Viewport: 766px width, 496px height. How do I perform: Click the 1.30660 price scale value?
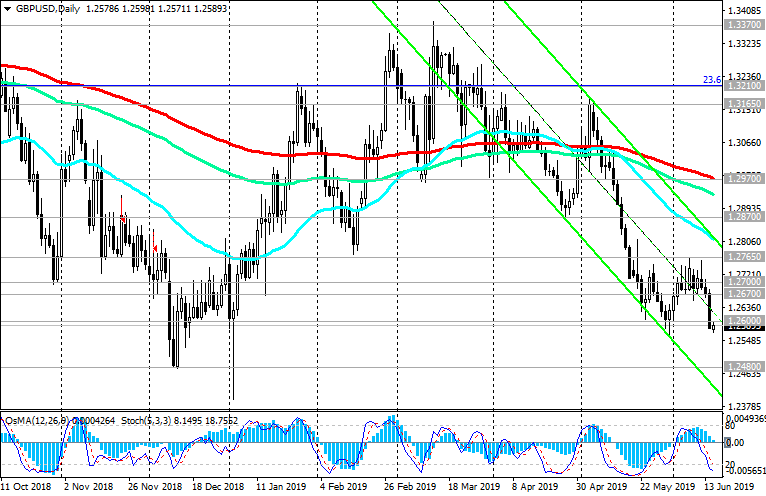click(745, 143)
